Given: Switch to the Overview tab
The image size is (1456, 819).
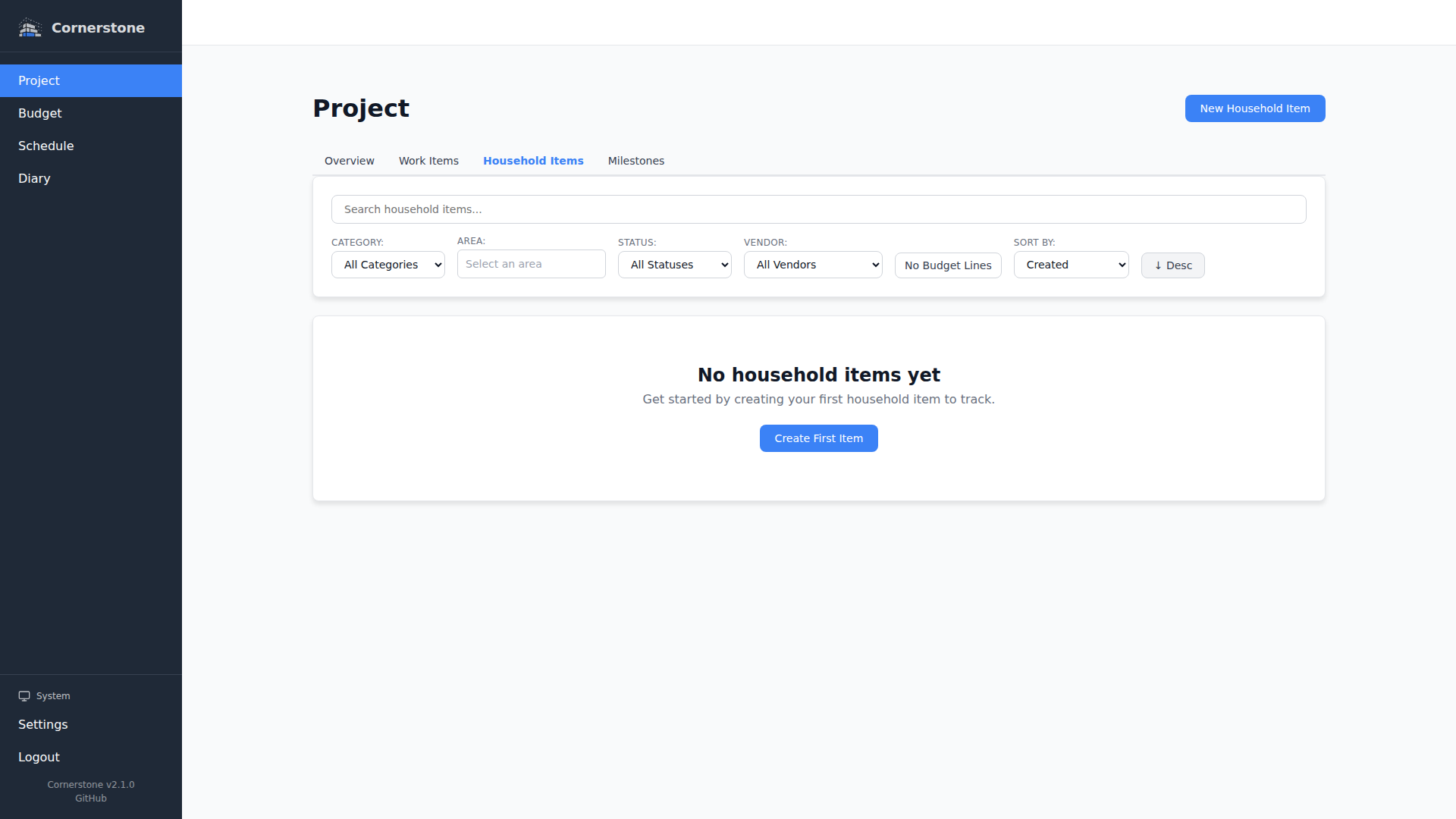Looking at the screenshot, I should click(349, 161).
